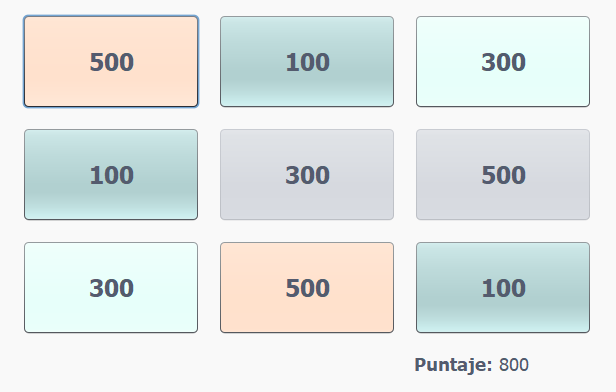Choose the peach 500 tile in bottom row

(307, 288)
